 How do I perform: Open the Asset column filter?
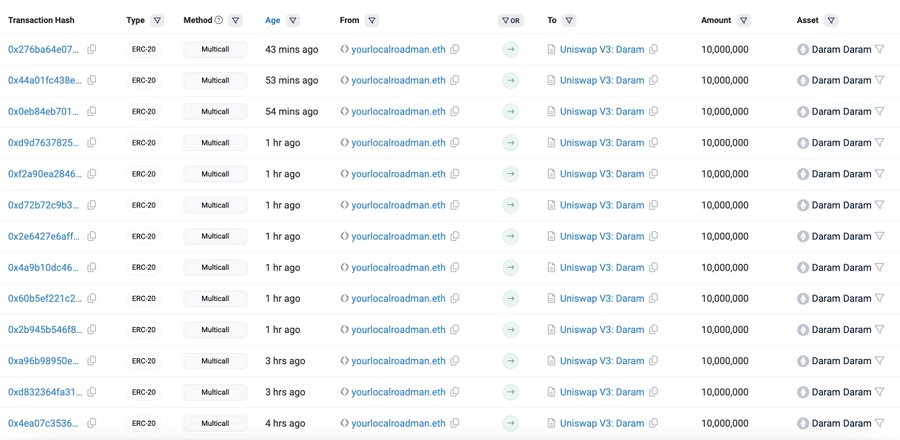coord(831,20)
